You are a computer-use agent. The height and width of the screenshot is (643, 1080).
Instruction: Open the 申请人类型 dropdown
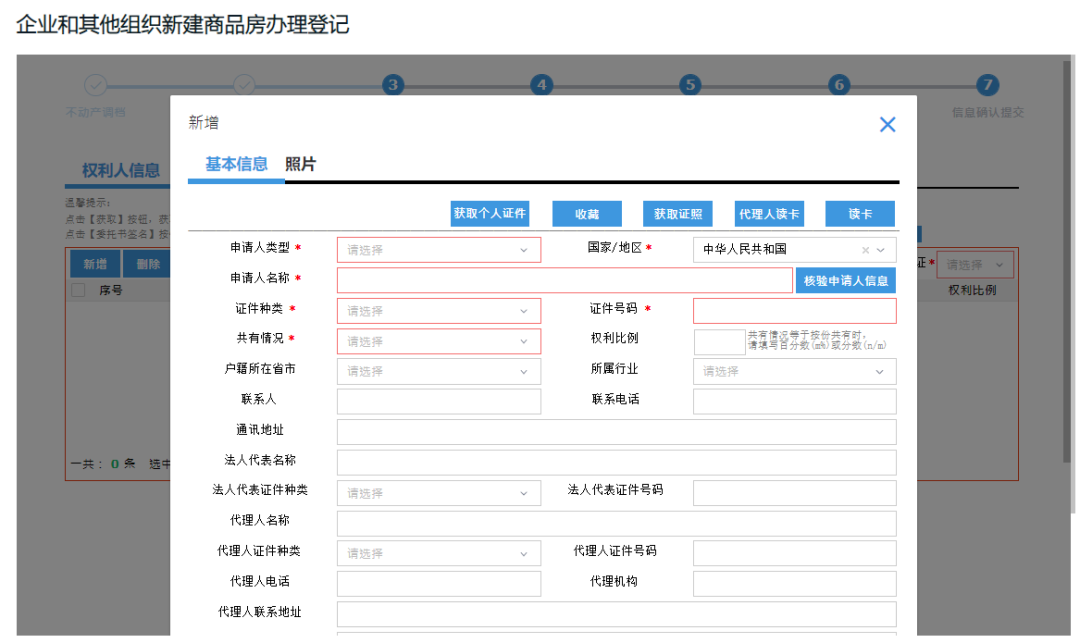tap(438, 249)
